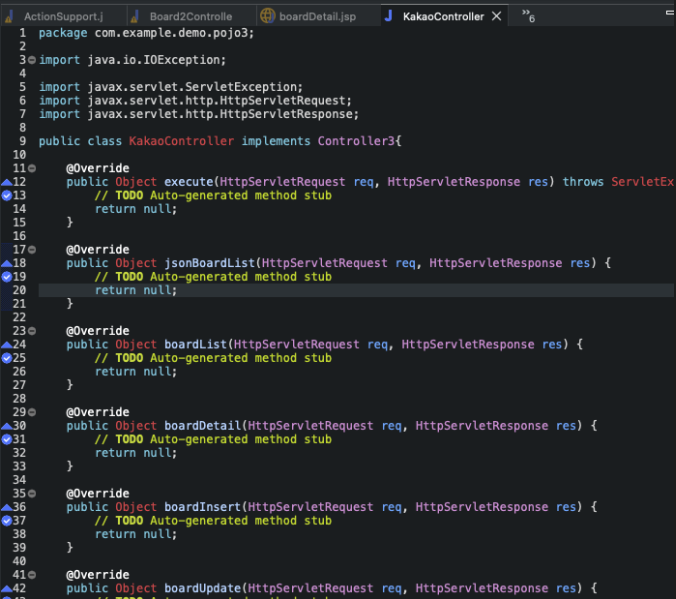Show the hidden editors overflow list

[x=528, y=16]
